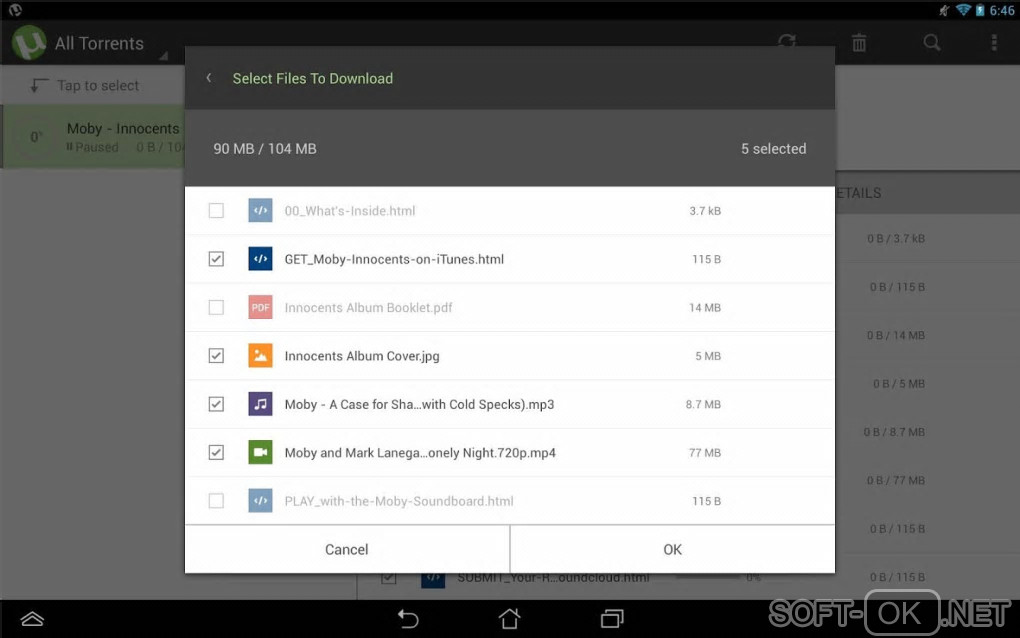1020x638 pixels.
Task: Android recent apps button
Action: pyautogui.click(x=611, y=618)
